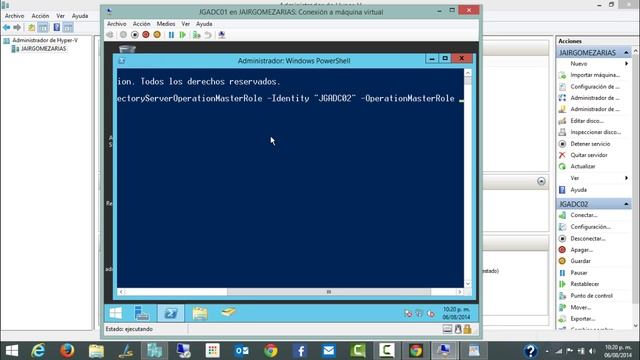Click Actualizar in the Actions pane
This screenshot has width=640, height=360.
tap(582, 167)
